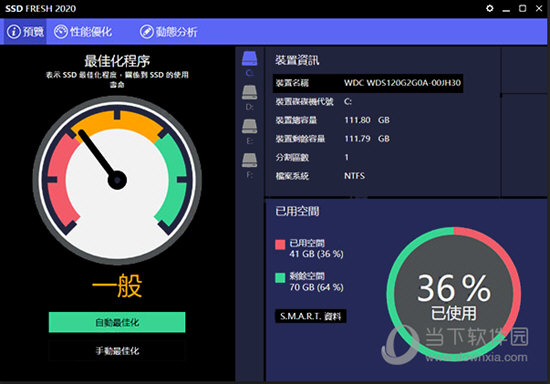Click the 裝置名稱 row label
Screen dimensions: 550x384
pos(292,83)
